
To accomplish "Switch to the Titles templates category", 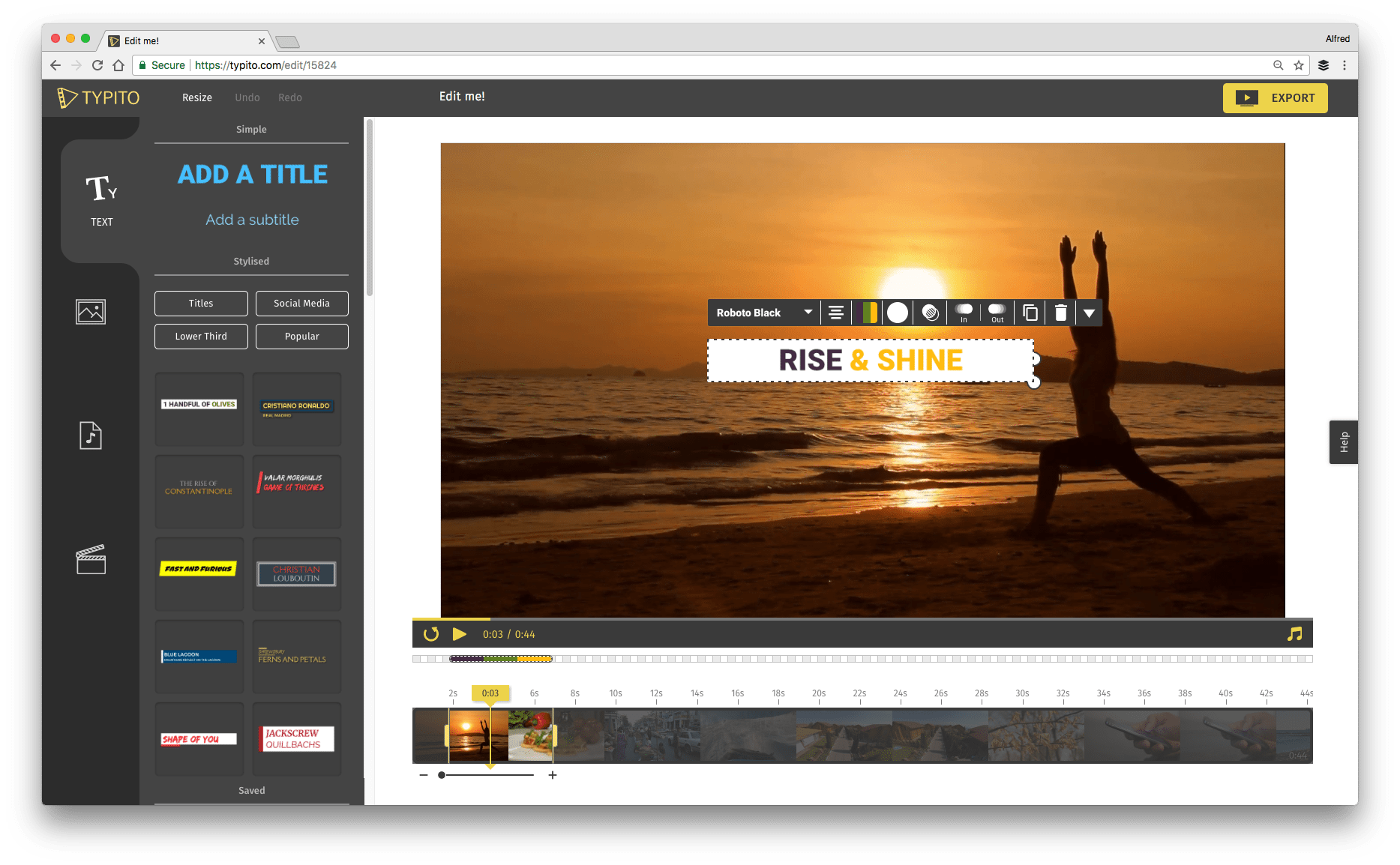I will pos(200,303).
